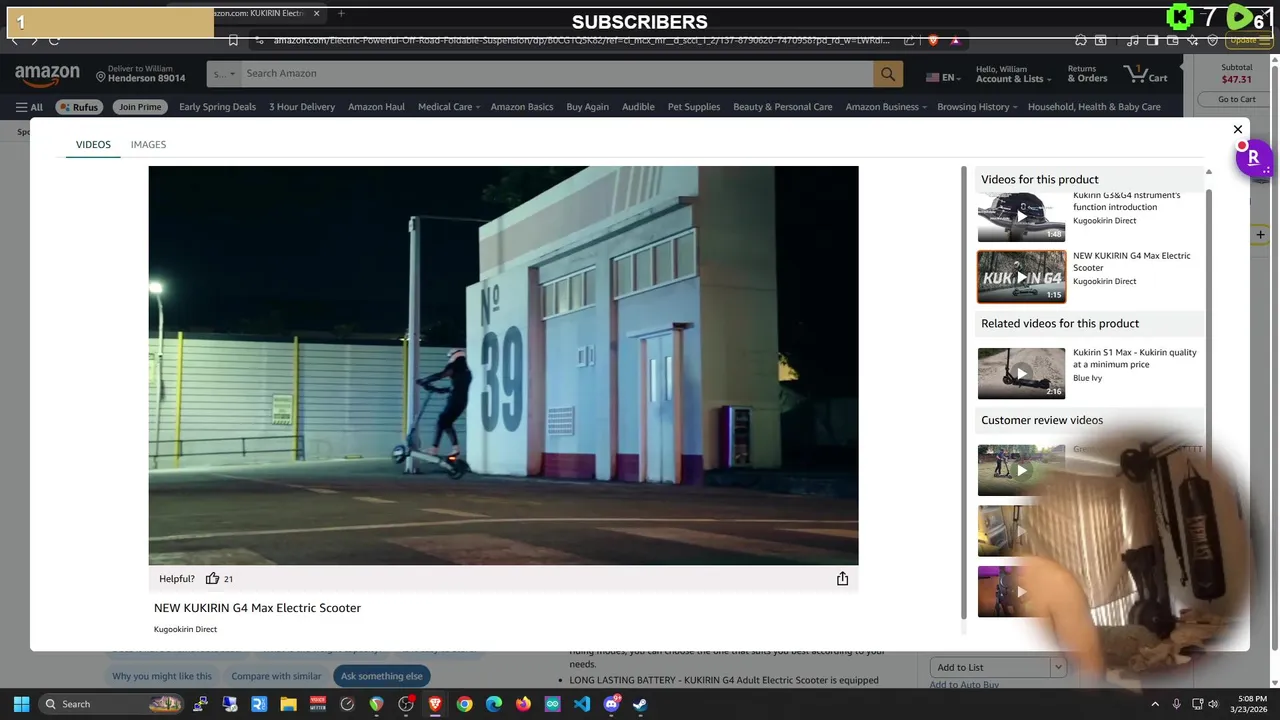Click Why you might like this button
1280x720 pixels.
[162, 676]
